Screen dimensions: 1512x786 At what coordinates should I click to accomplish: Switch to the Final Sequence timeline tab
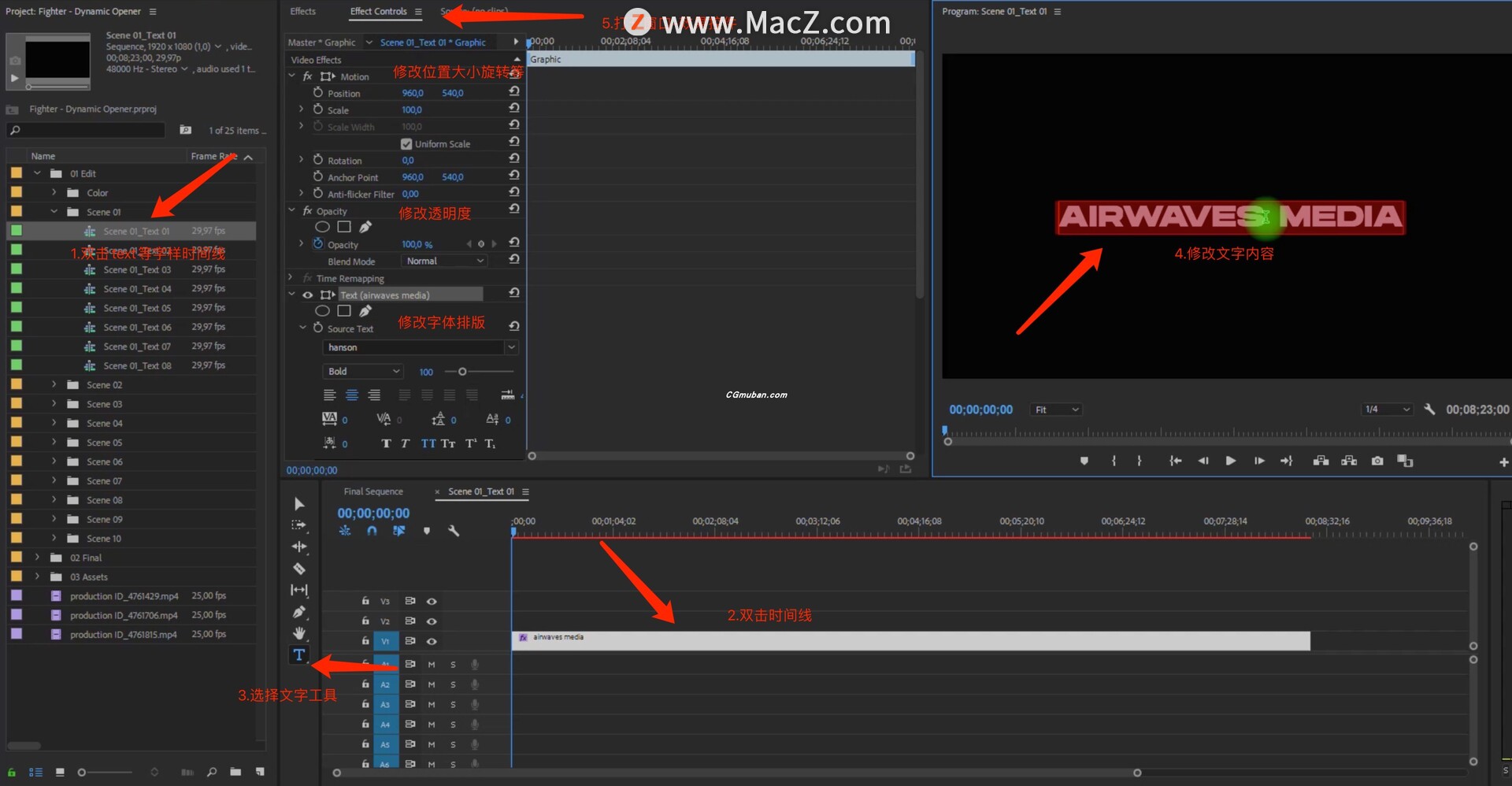point(373,491)
